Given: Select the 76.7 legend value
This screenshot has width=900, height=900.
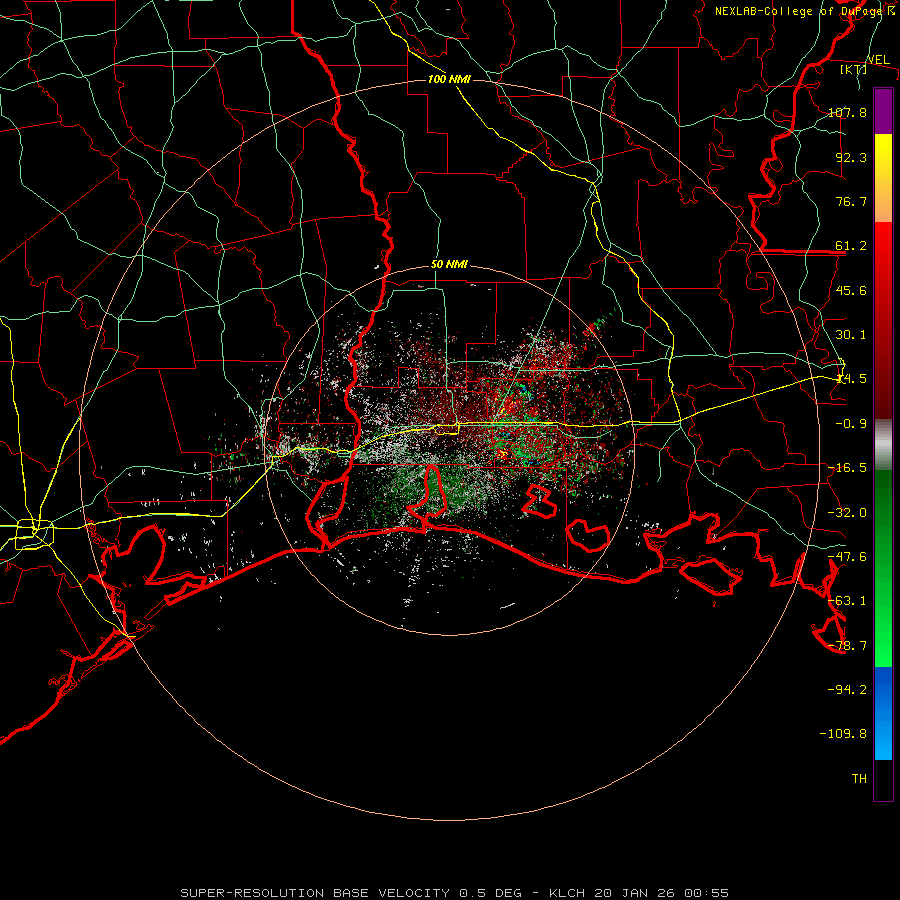Looking at the screenshot, I should [851, 201].
